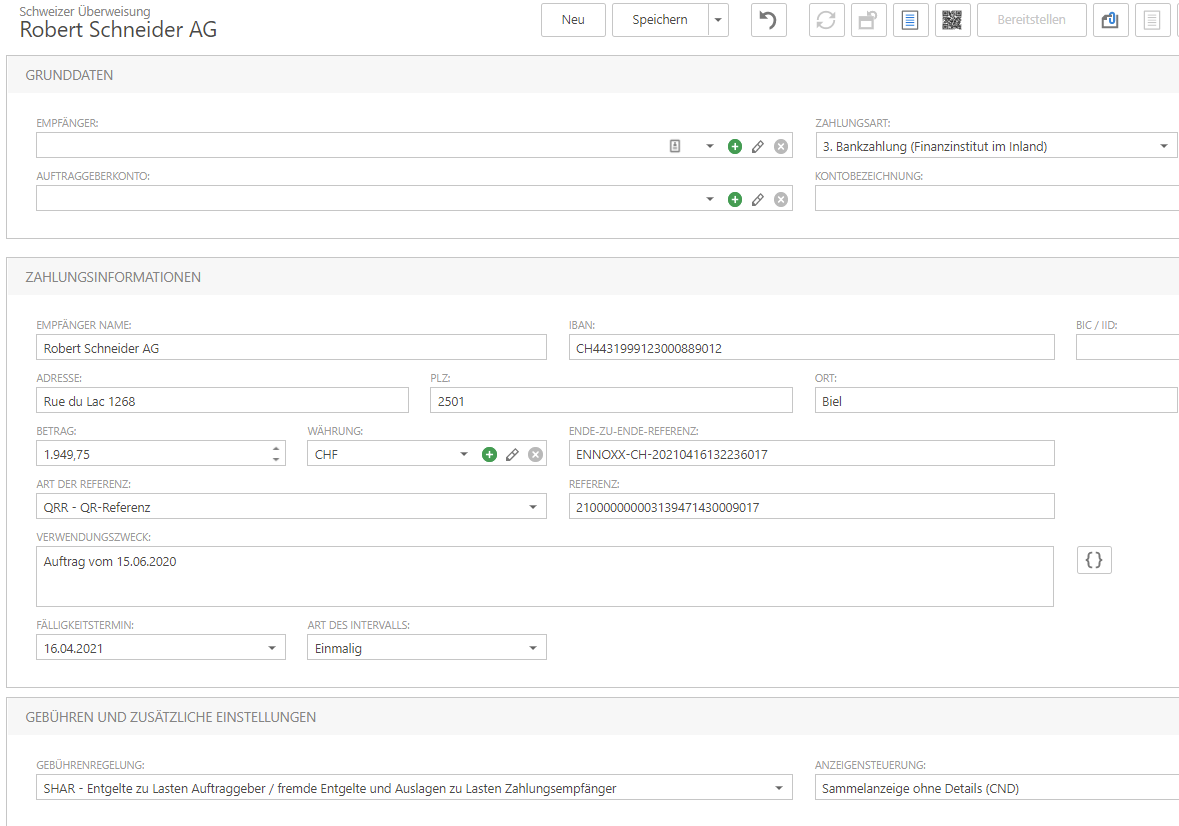This screenshot has width=1179, height=826.
Task: Click the undo arrow toolbar icon
Action: 768,20
